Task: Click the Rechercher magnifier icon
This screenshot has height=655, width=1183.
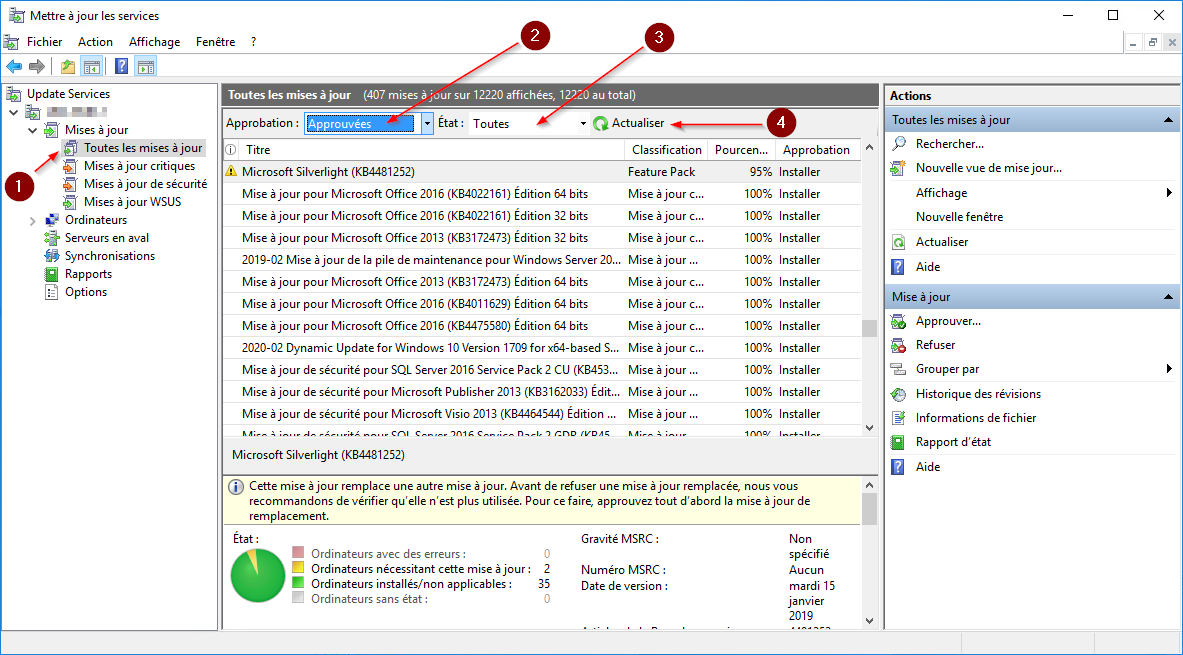Action: (x=898, y=144)
